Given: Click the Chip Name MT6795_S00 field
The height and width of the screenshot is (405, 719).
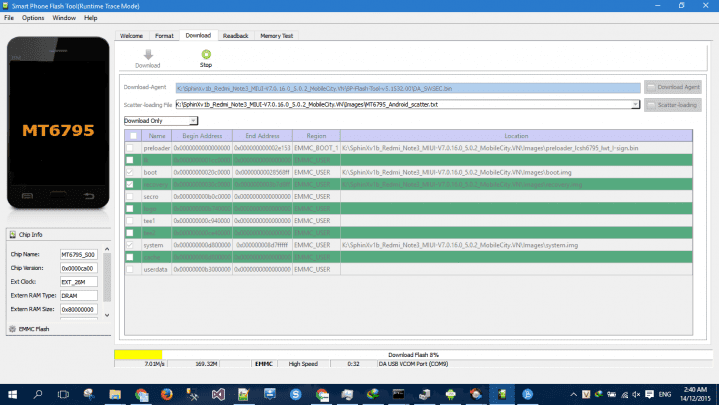Looking at the screenshot, I should [79, 255].
